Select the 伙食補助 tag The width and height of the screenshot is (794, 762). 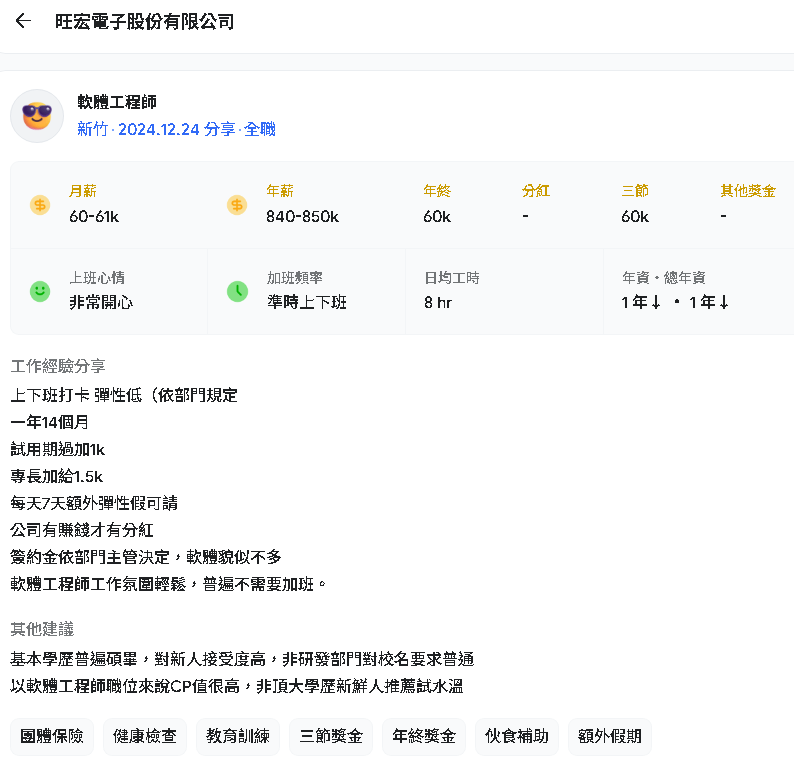517,736
